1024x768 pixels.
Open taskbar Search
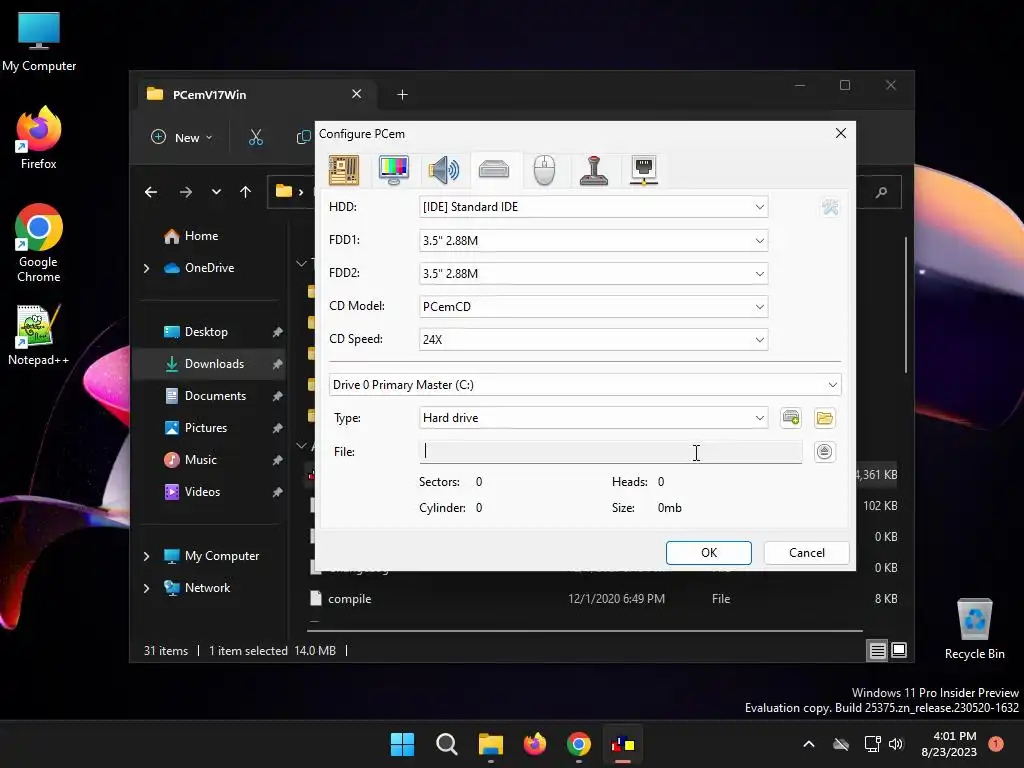pos(447,744)
